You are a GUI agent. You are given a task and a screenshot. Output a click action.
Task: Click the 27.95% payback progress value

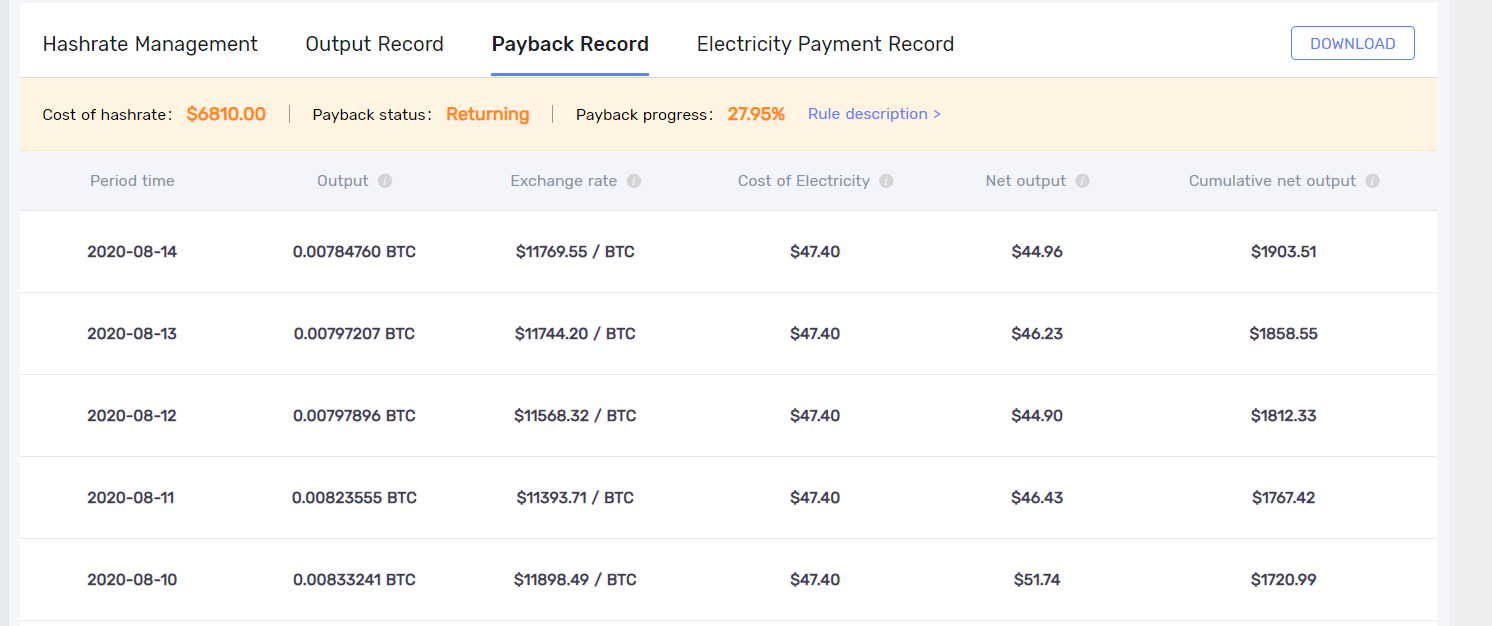click(756, 114)
